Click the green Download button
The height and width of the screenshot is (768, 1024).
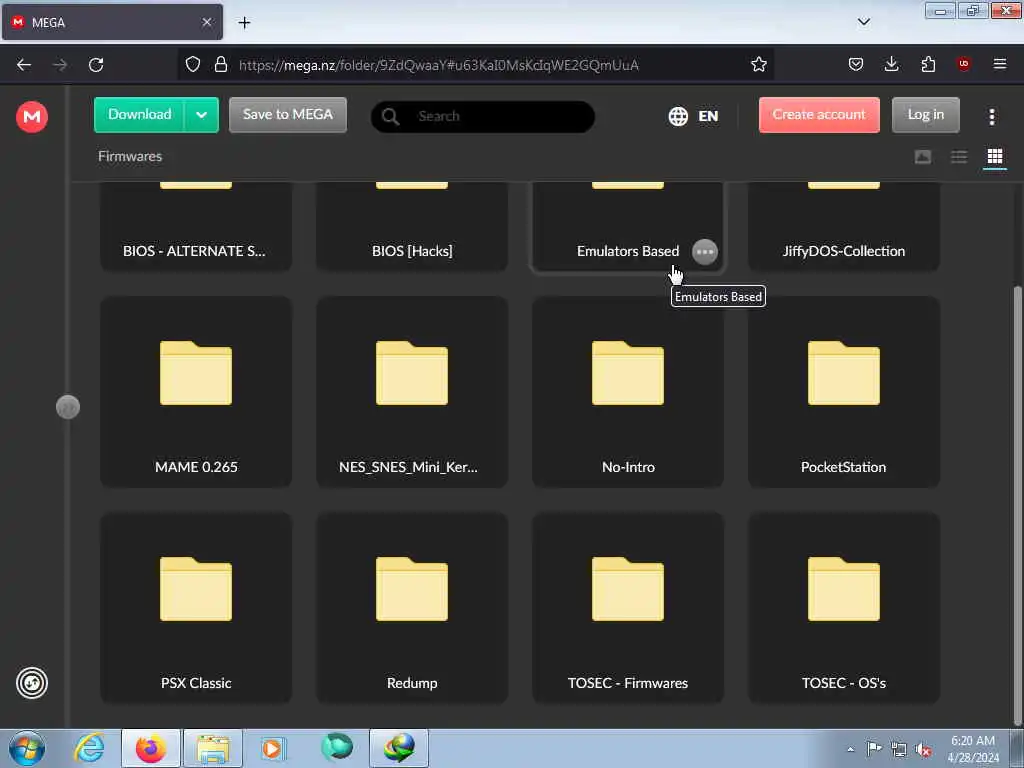point(140,115)
